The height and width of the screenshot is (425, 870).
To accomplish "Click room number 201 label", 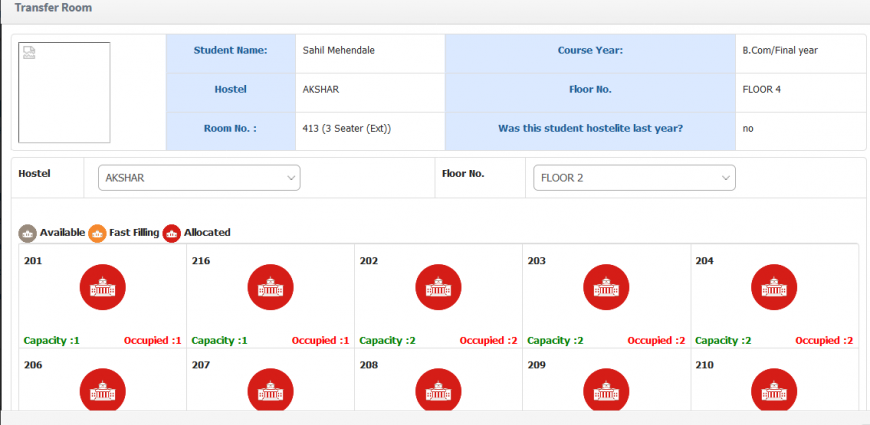I will point(33,261).
